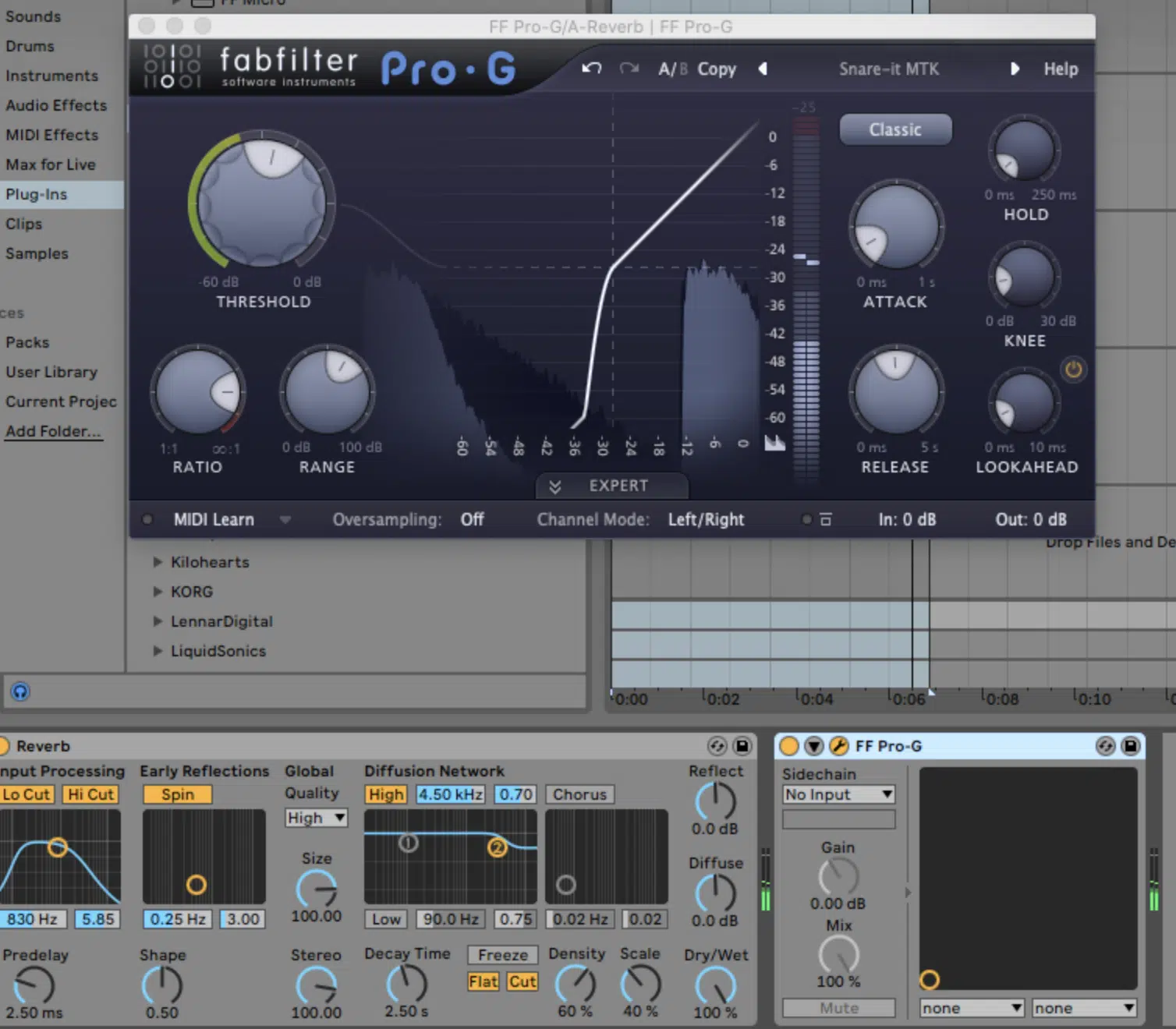Click the level meter histogram icon
This screenshot has height=1029, width=1176.
[774, 443]
